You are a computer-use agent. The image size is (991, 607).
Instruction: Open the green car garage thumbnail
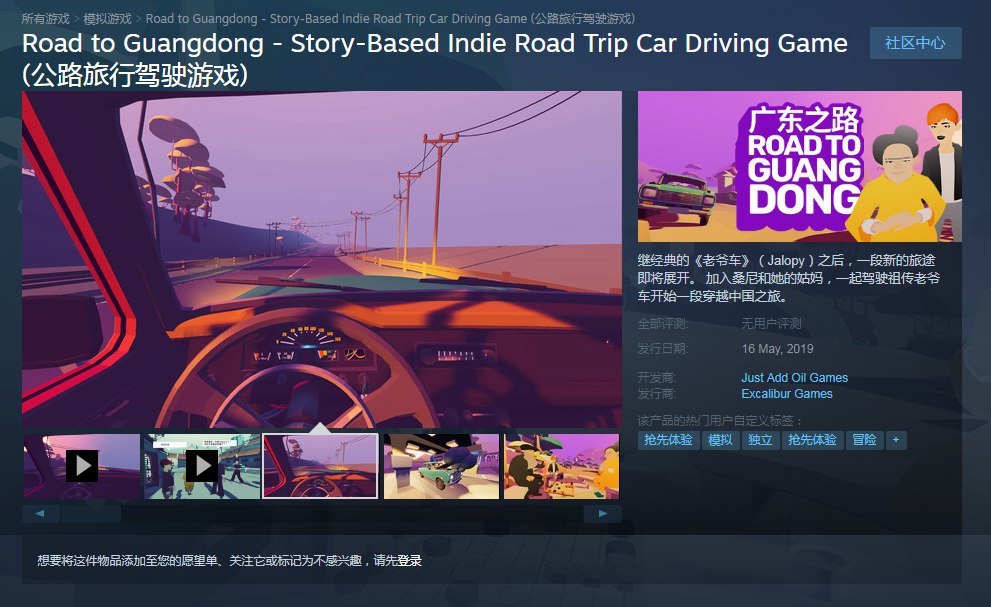441,466
